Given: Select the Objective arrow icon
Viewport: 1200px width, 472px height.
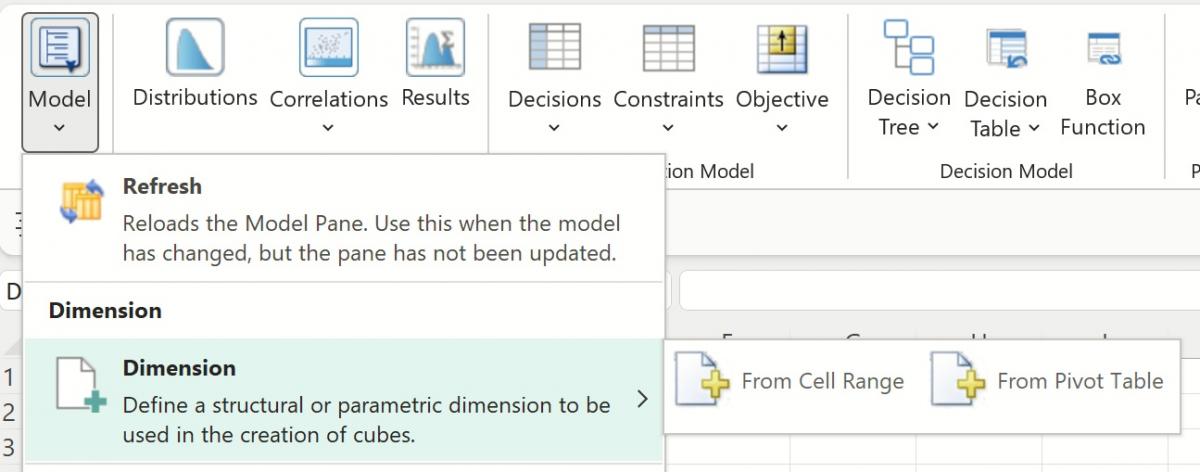Looking at the screenshot, I should coord(782,48).
